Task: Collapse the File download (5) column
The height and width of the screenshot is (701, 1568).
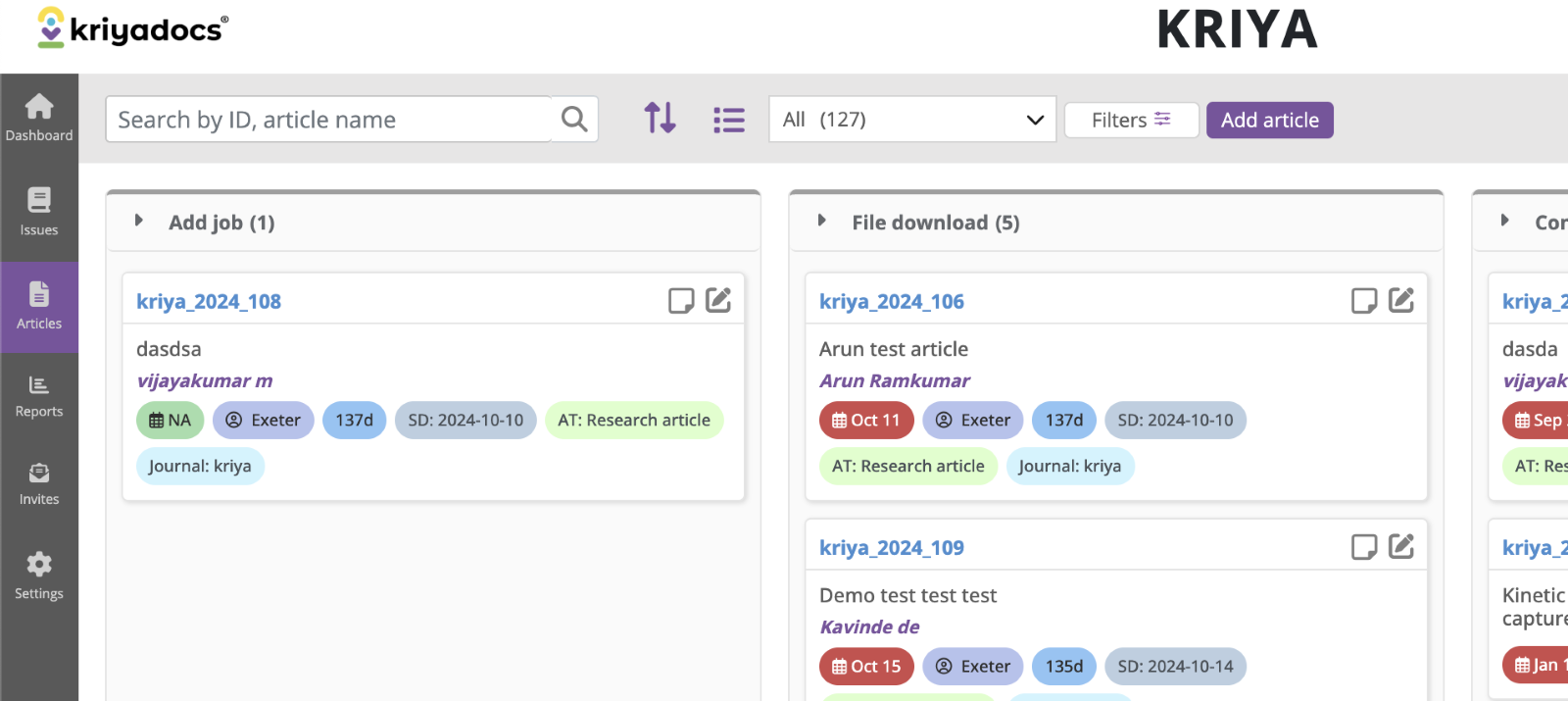Action: (822, 222)
